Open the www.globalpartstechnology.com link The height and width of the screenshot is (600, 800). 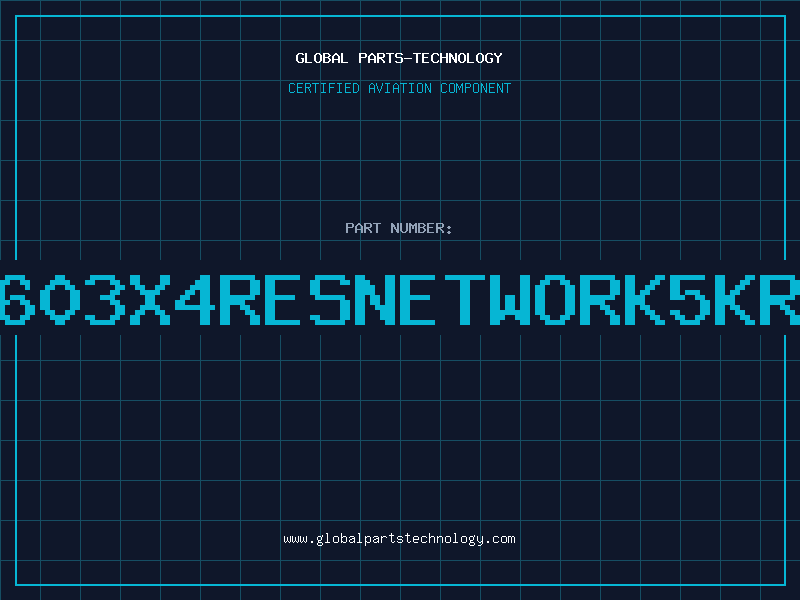(x=399, y=539)
